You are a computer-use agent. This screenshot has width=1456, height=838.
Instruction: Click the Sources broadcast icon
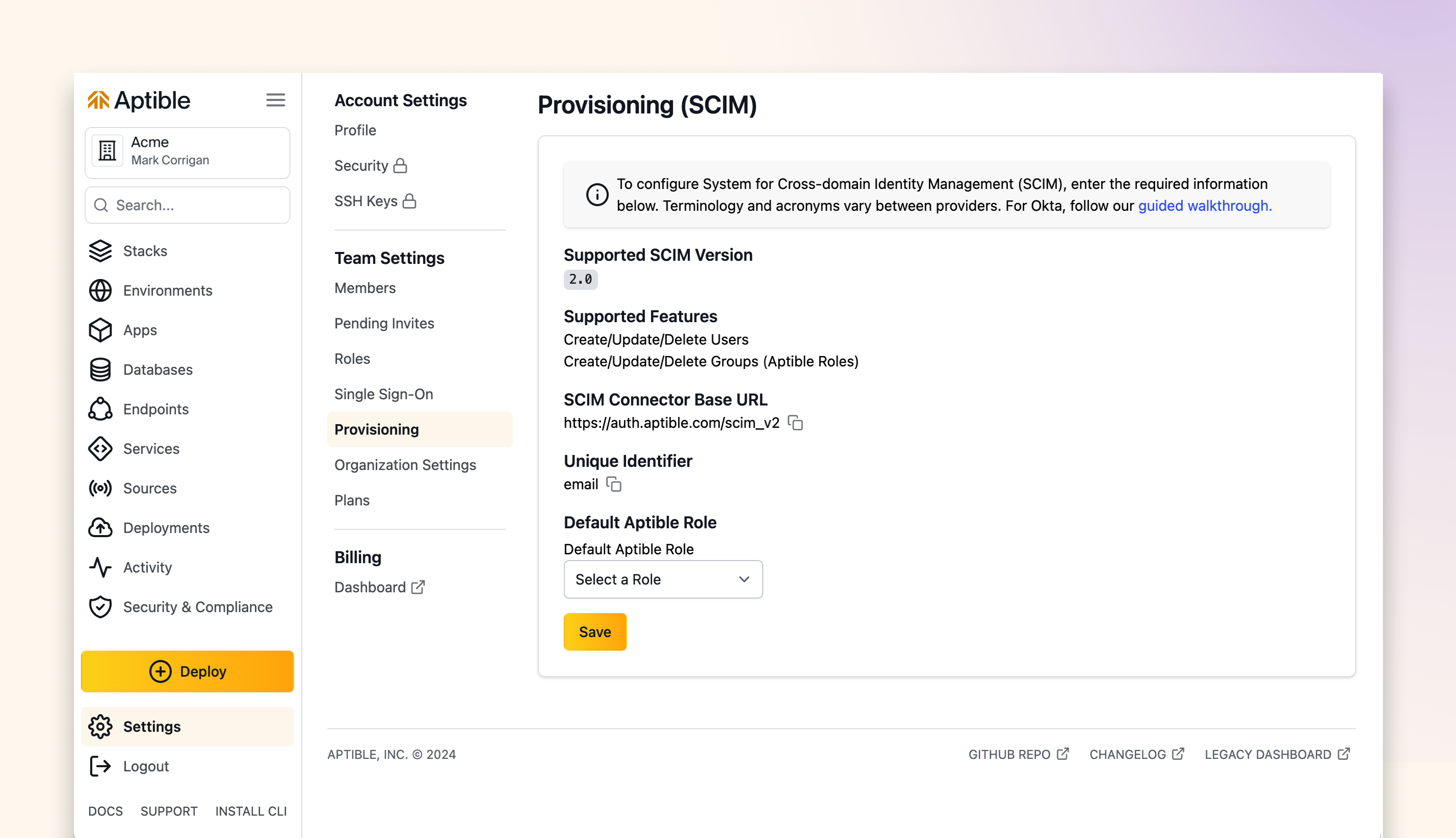click(x=100, y=488)
